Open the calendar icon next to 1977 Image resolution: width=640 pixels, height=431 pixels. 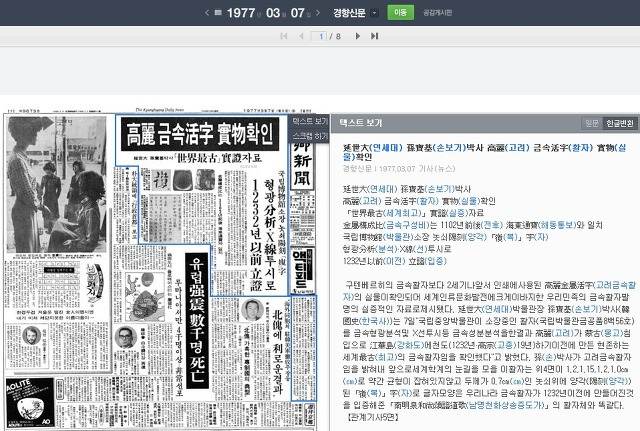(218, 13)
